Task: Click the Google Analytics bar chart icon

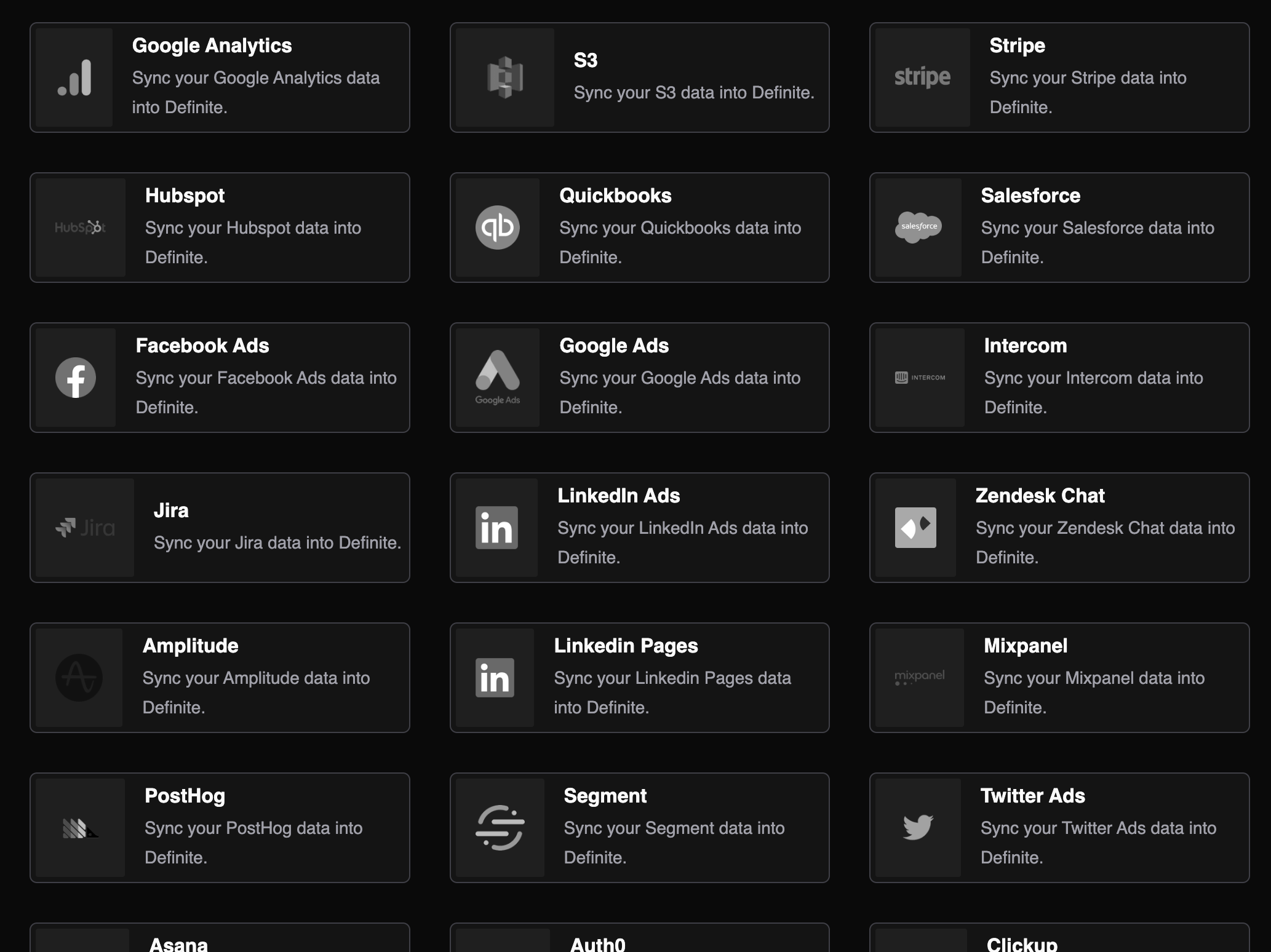Action: coord(74,77)
